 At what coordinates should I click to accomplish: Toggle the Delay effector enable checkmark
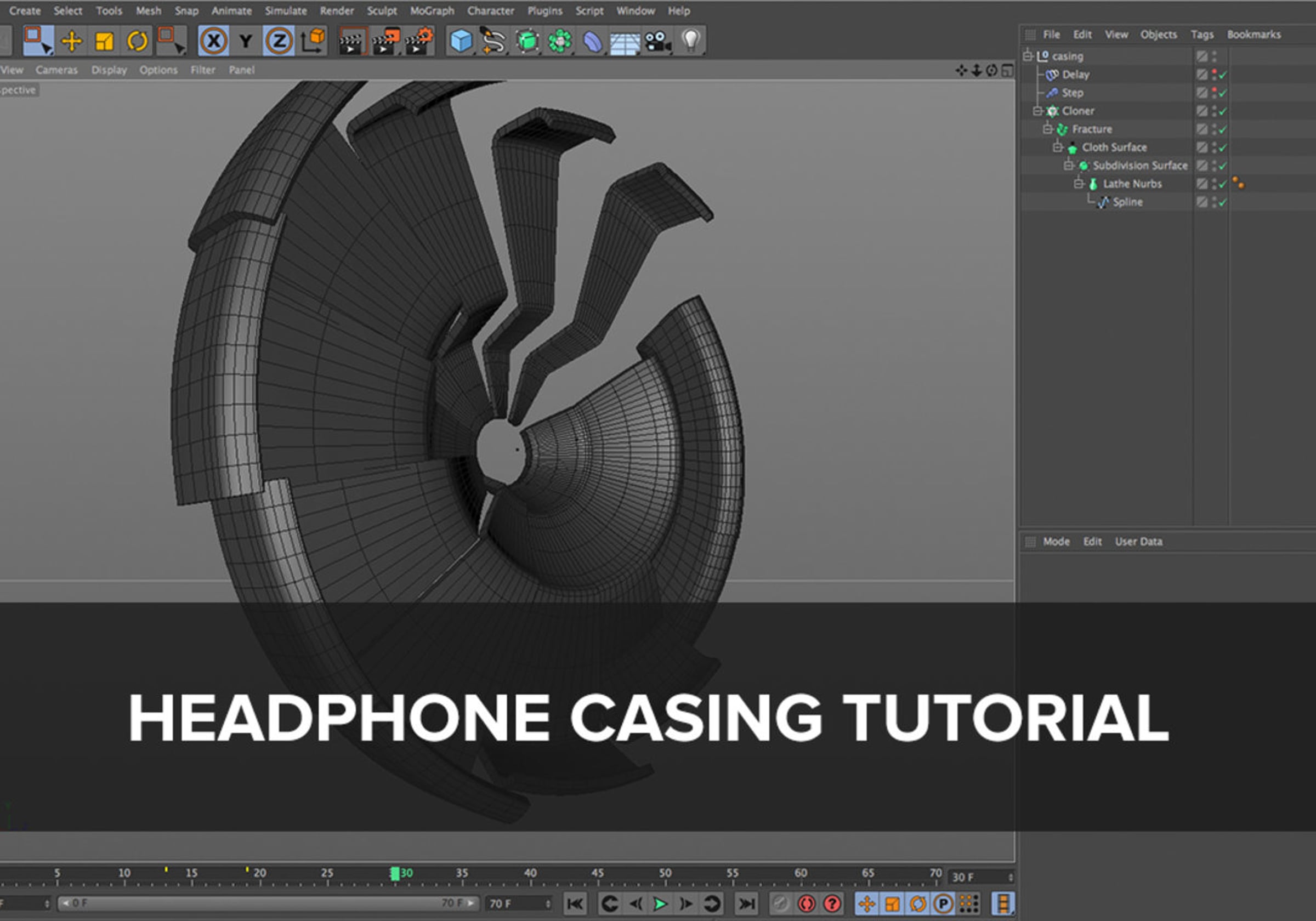[x=1223, y=75]
